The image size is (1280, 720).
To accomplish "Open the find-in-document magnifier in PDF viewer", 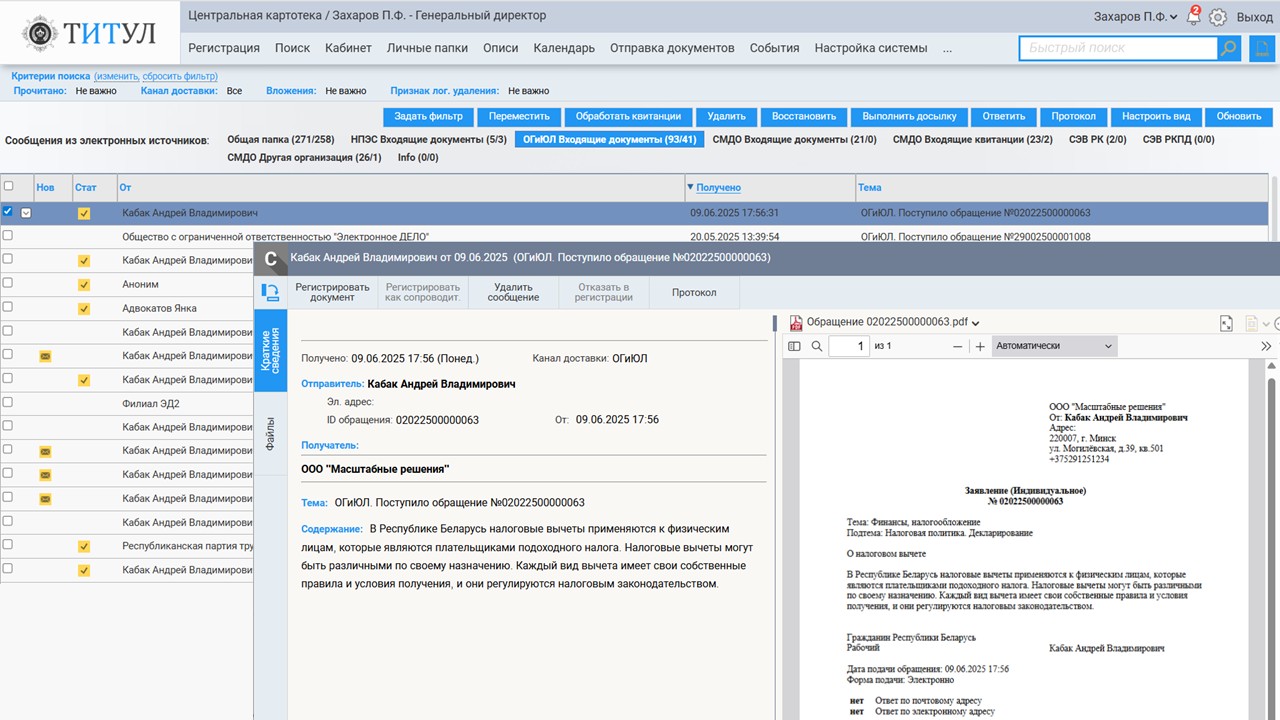I will (817, 346).
